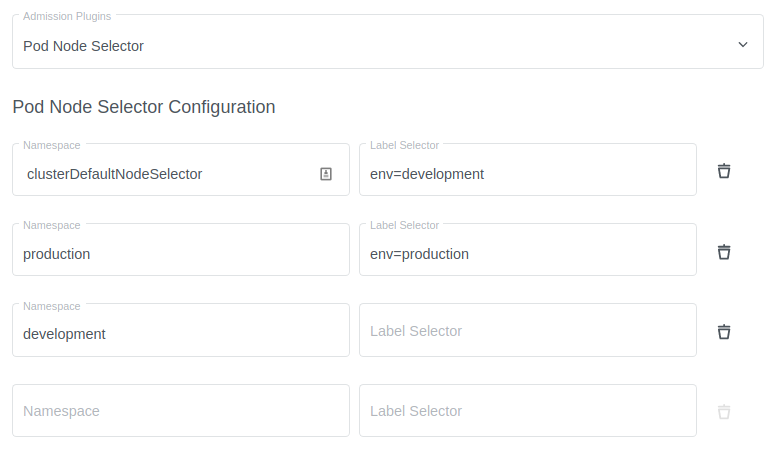Image resolution: width=783 pixels, height=453 pixels.
Task: Focus the Label Selector field in last row
Action: tap(527, 411)
